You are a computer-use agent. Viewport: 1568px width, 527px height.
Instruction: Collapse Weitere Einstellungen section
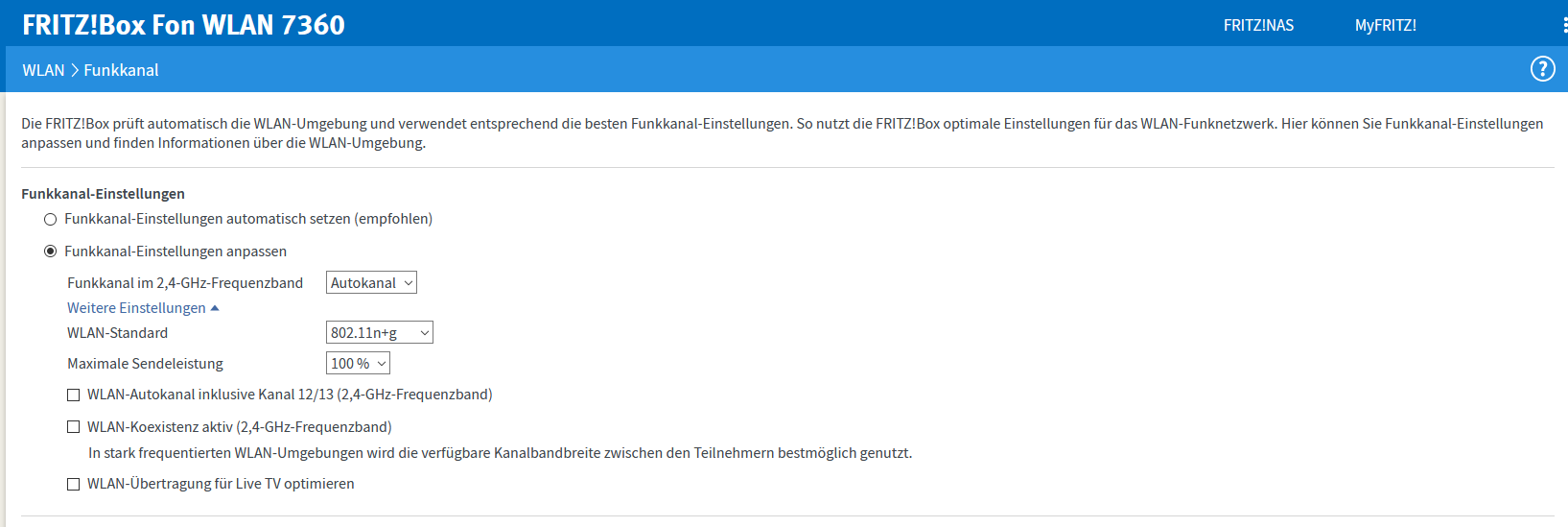click(143, 308)
